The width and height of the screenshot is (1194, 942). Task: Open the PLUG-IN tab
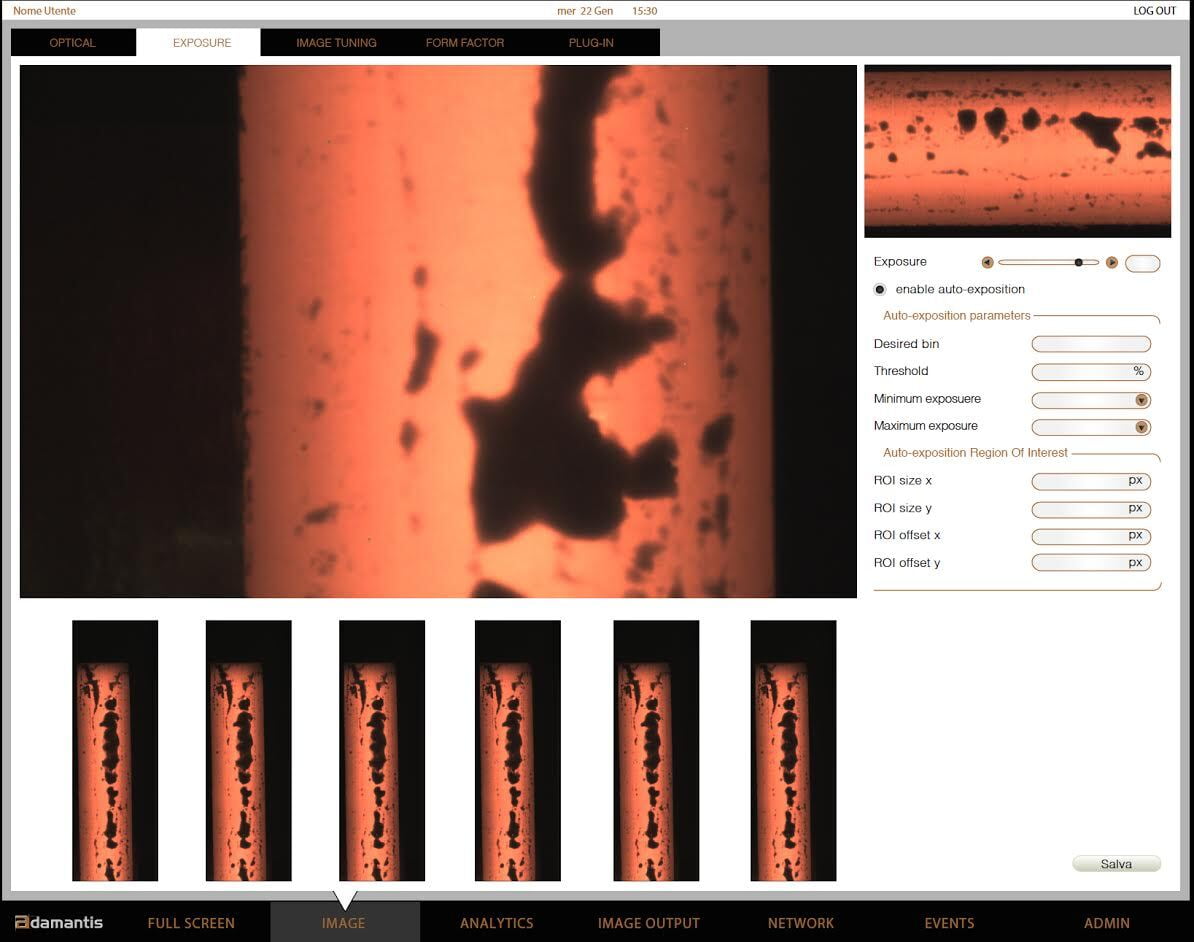tap(591, 43)
